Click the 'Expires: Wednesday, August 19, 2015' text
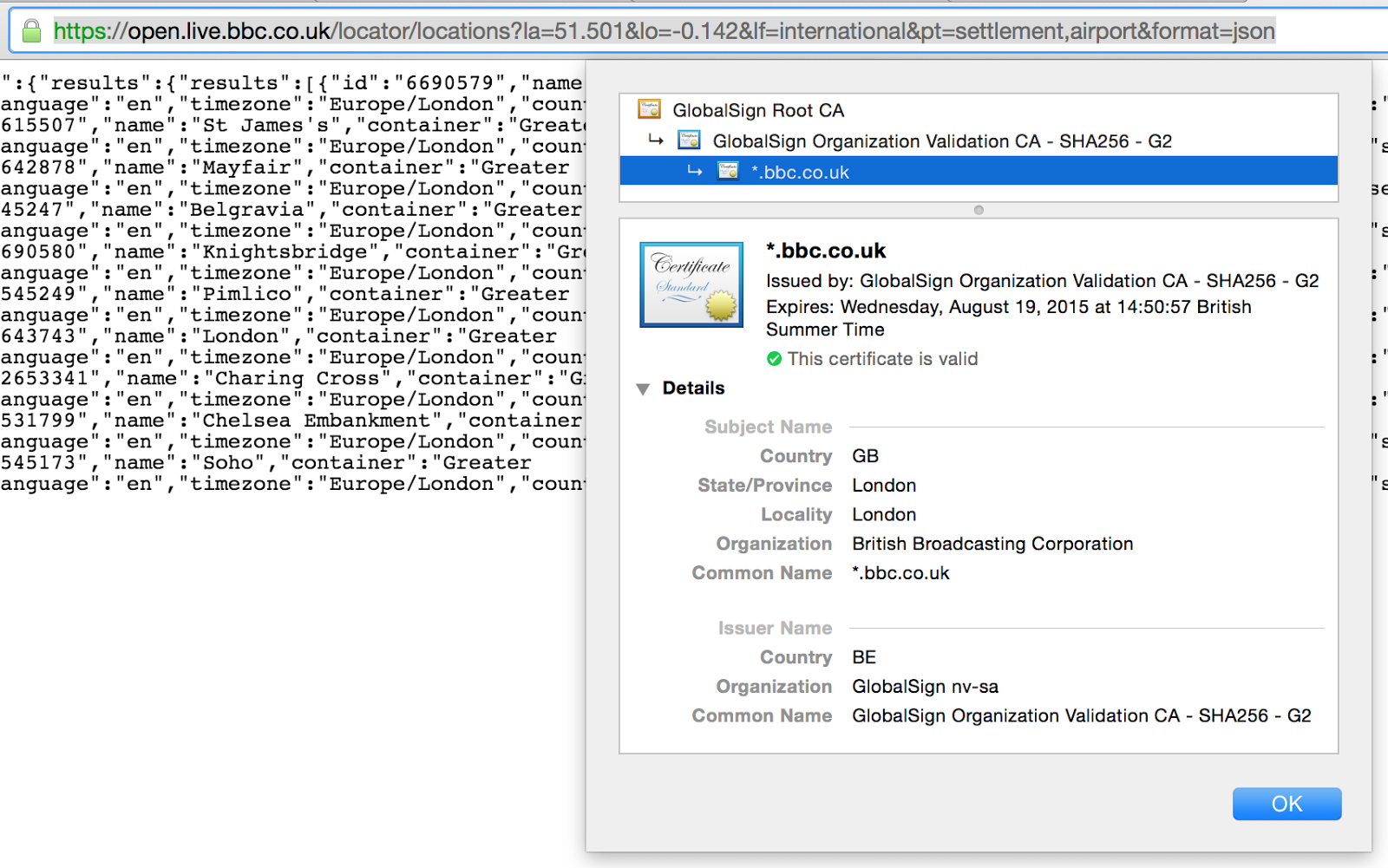The height and width of the screenshot is (868, 1388). (x=1009, y=318)
